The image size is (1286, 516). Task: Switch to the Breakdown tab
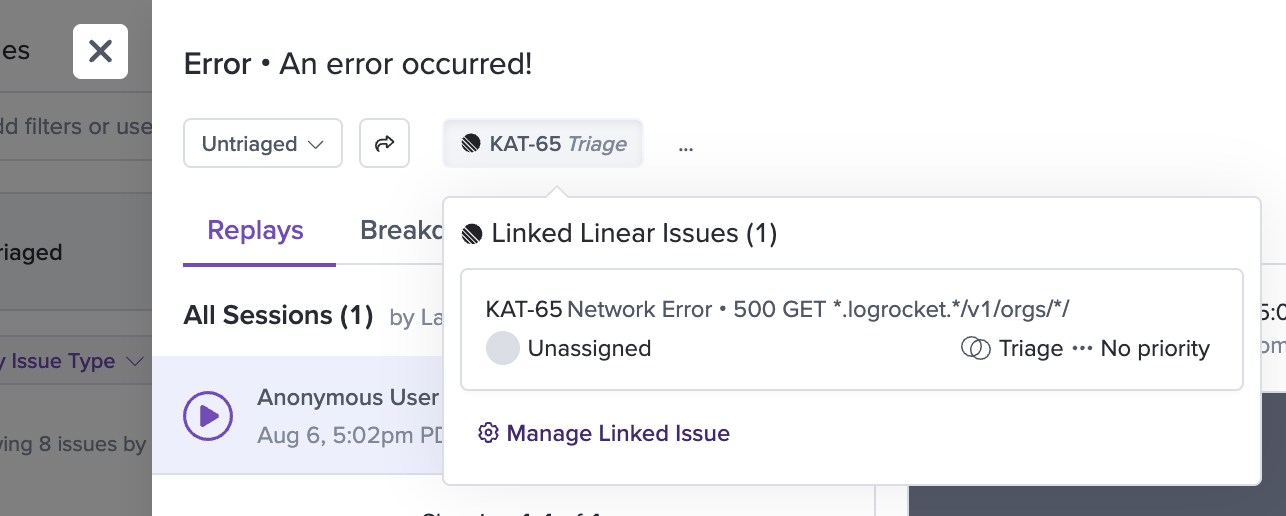[401, 231]
